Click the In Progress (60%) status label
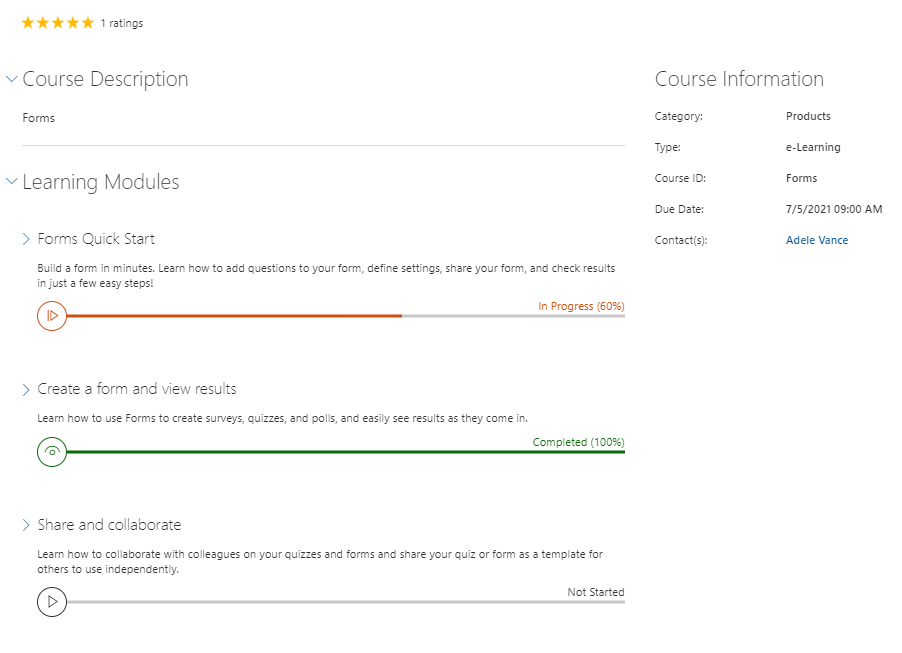The height and width of the screenshot is (653, 902). coord(580,306)
